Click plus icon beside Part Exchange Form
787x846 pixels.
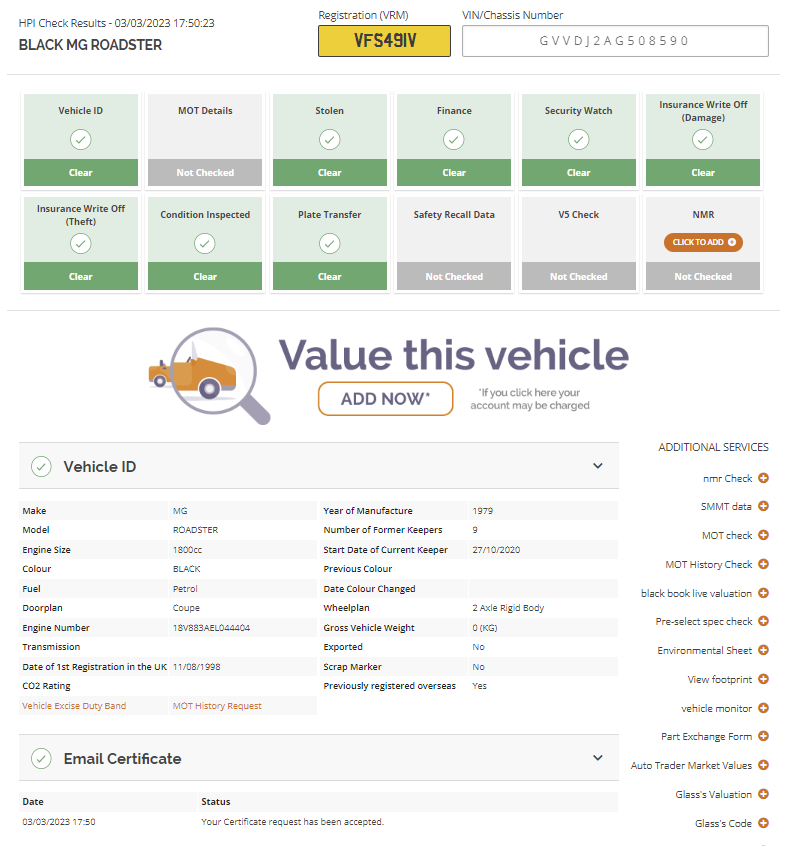pos(763,736)
